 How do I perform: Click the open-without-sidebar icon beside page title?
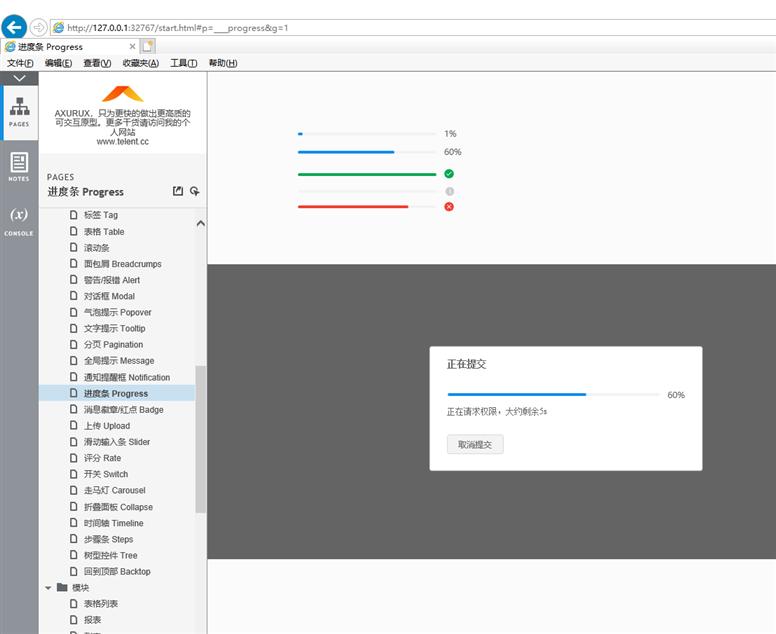point(178,191)
